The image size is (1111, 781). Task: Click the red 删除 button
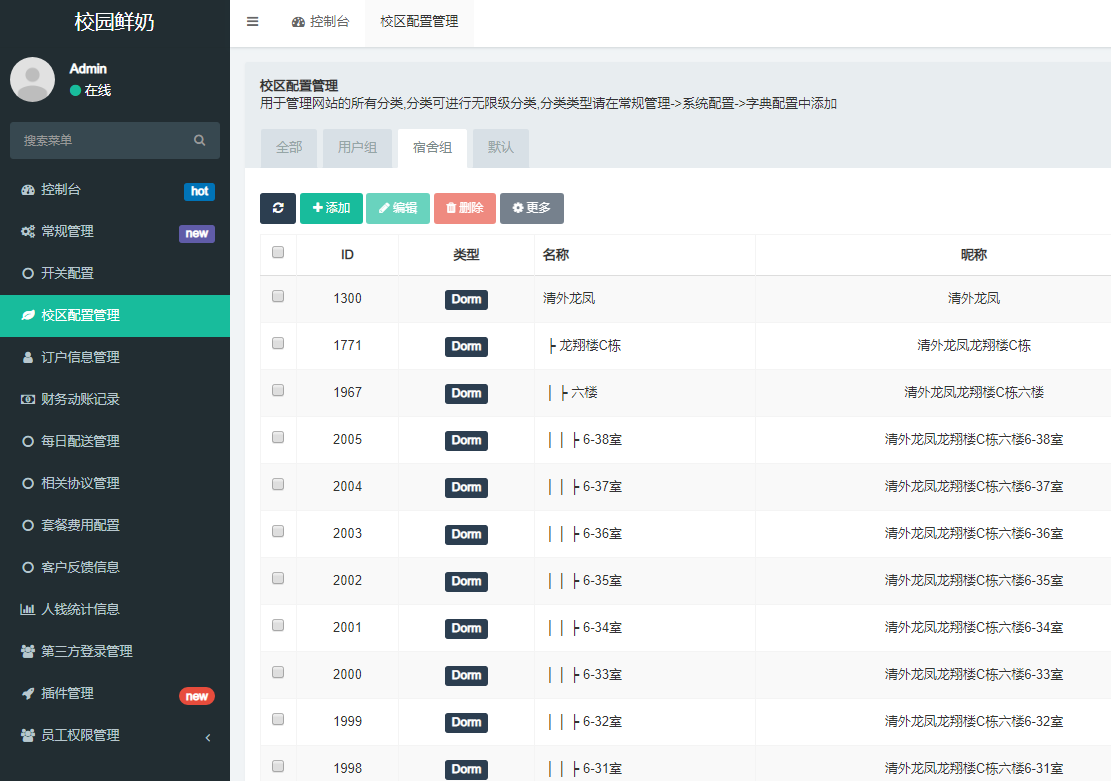(464, 208)
